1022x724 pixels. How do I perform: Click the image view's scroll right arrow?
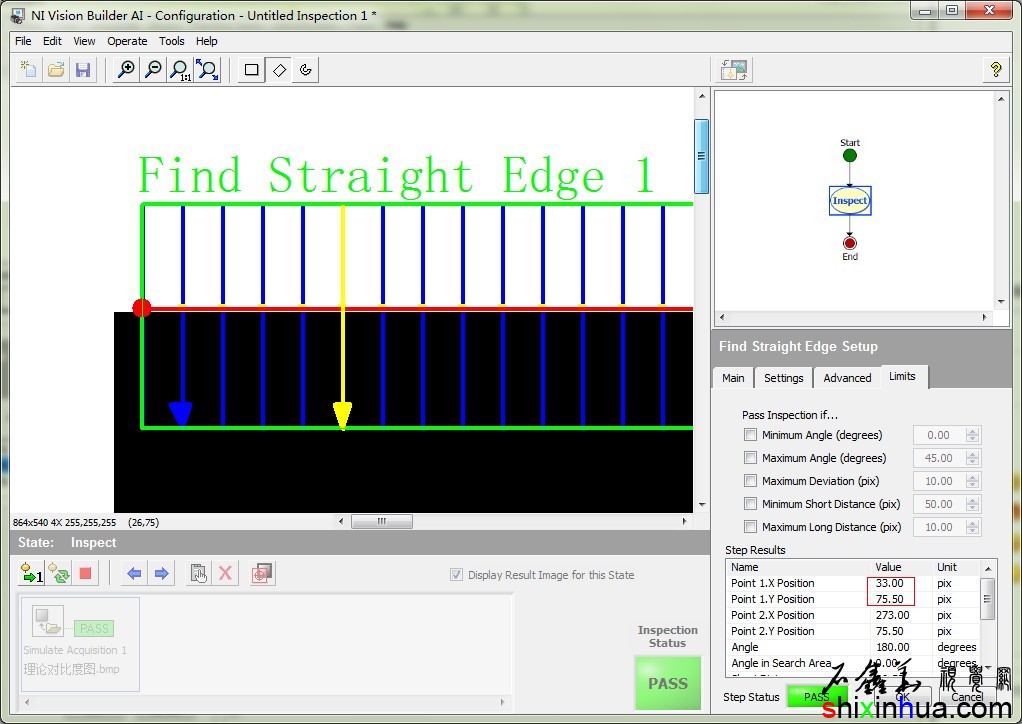[x=684, y=521]
